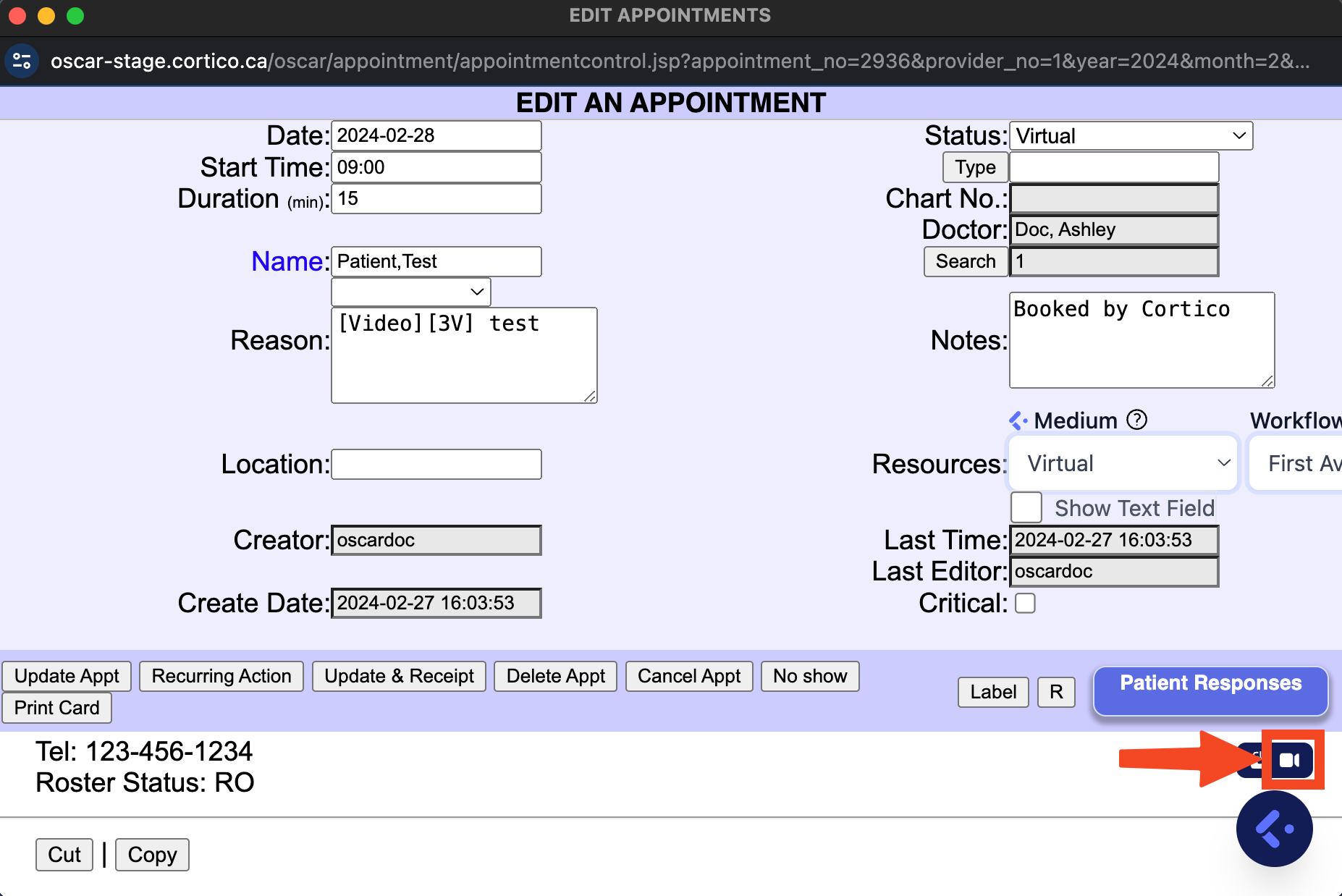Click the Duration field
This screenshot has width=1342, height=896.
coord(436,198)
